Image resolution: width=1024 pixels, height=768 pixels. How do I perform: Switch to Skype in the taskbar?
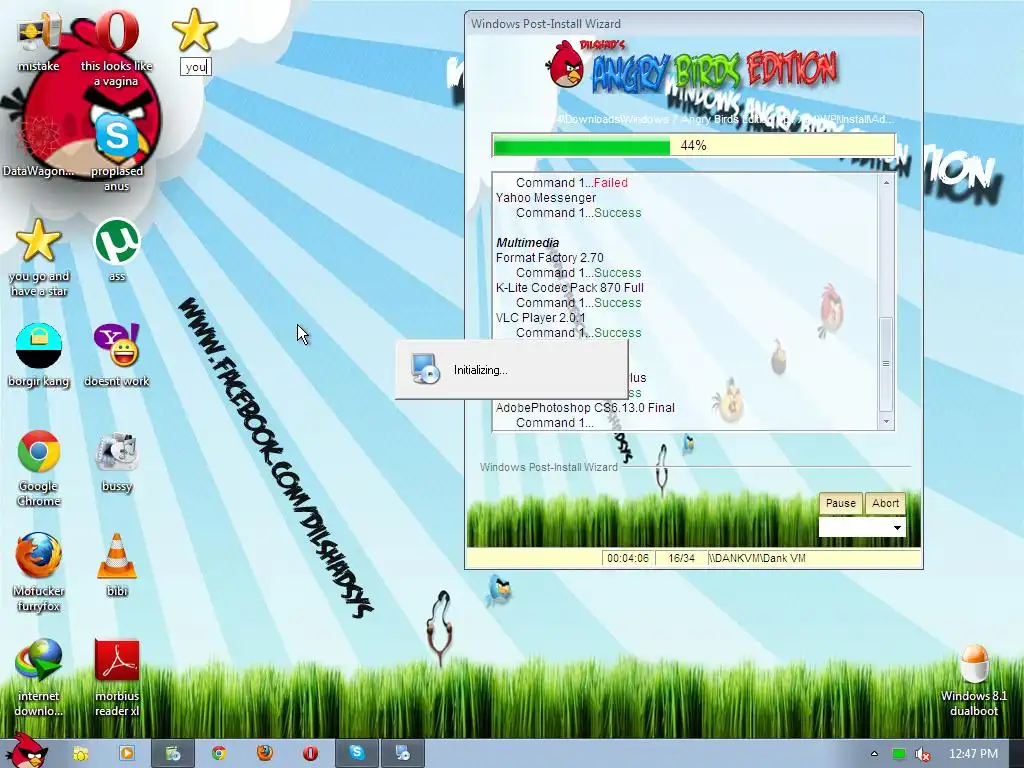click(x=357, y=754)
